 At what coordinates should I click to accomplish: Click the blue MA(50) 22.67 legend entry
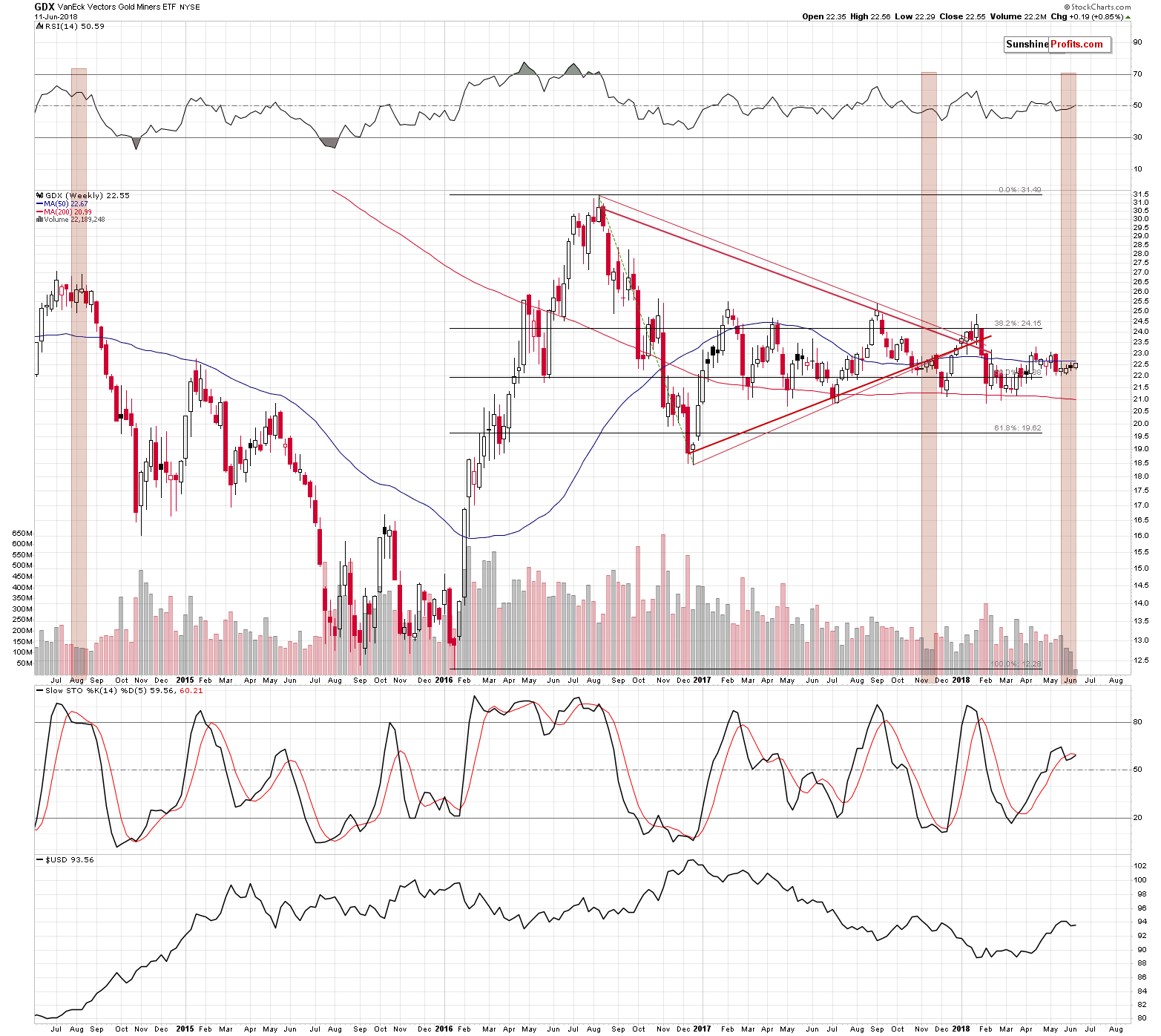tap(65, 203)
